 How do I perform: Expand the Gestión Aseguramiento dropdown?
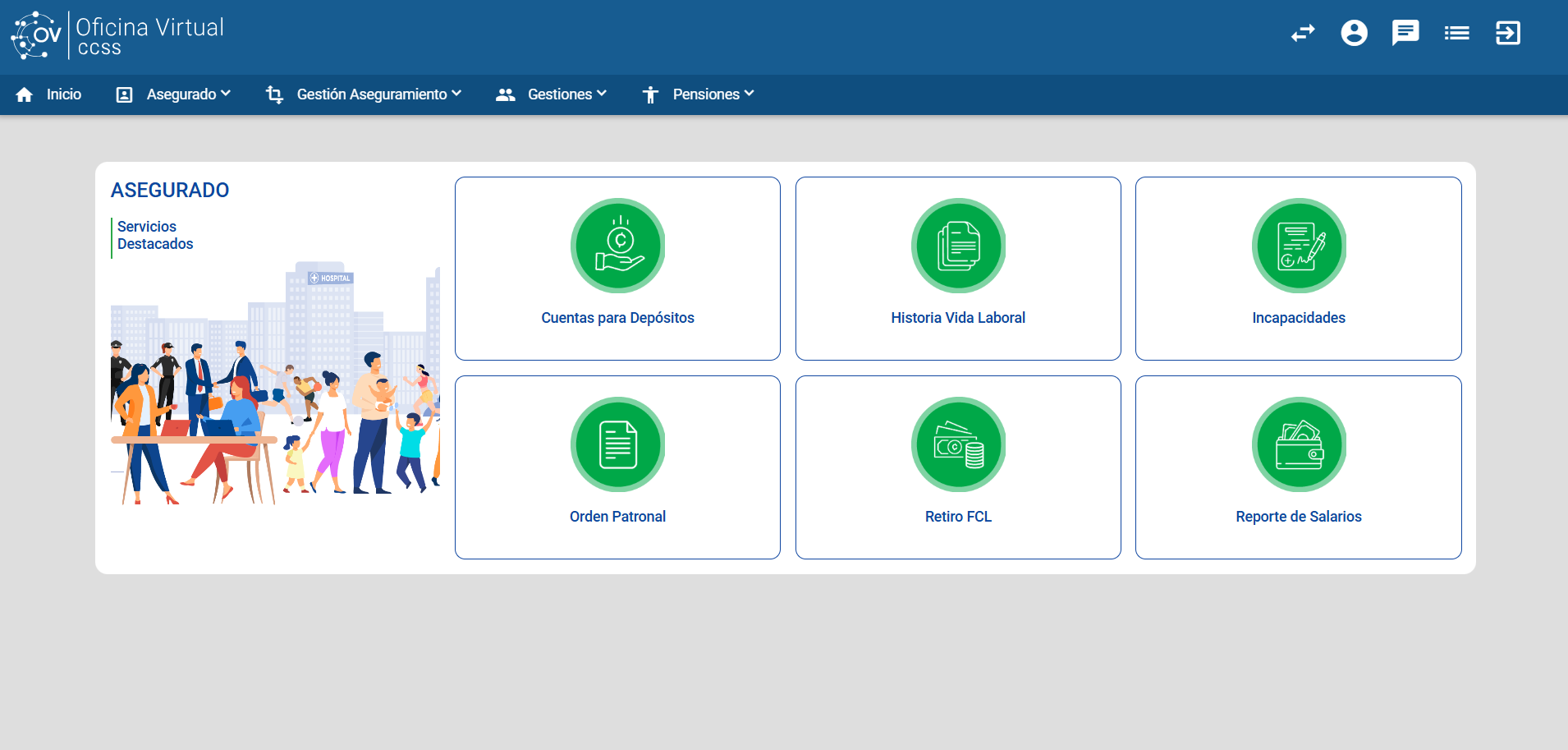(364, 94)
